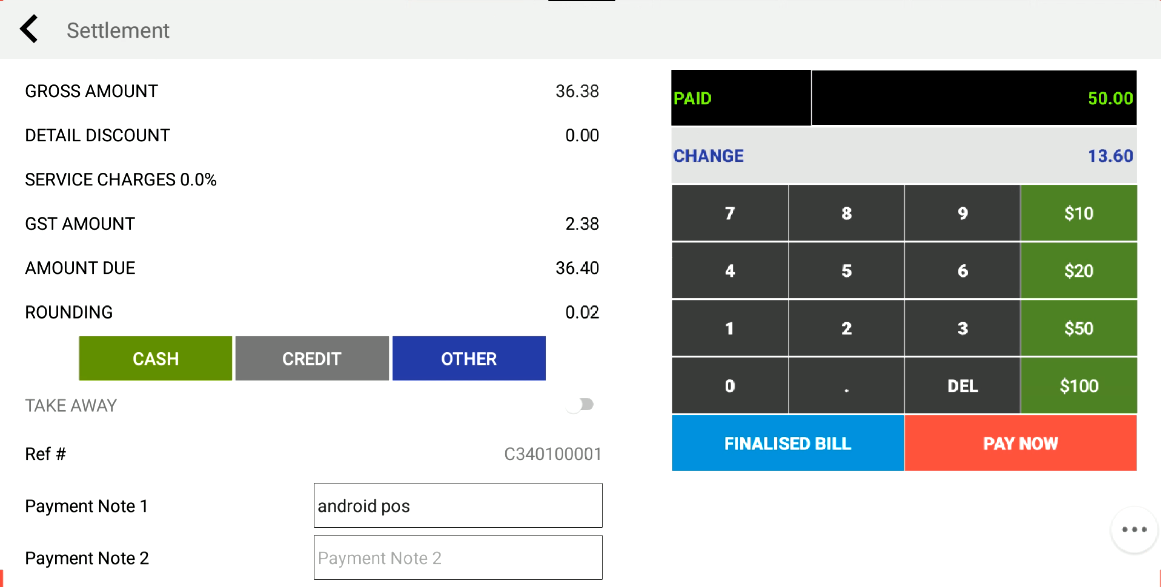Tap the $20 quick amount button
This screenshot has width=1161, height=587.
[x=1078, y=271]
